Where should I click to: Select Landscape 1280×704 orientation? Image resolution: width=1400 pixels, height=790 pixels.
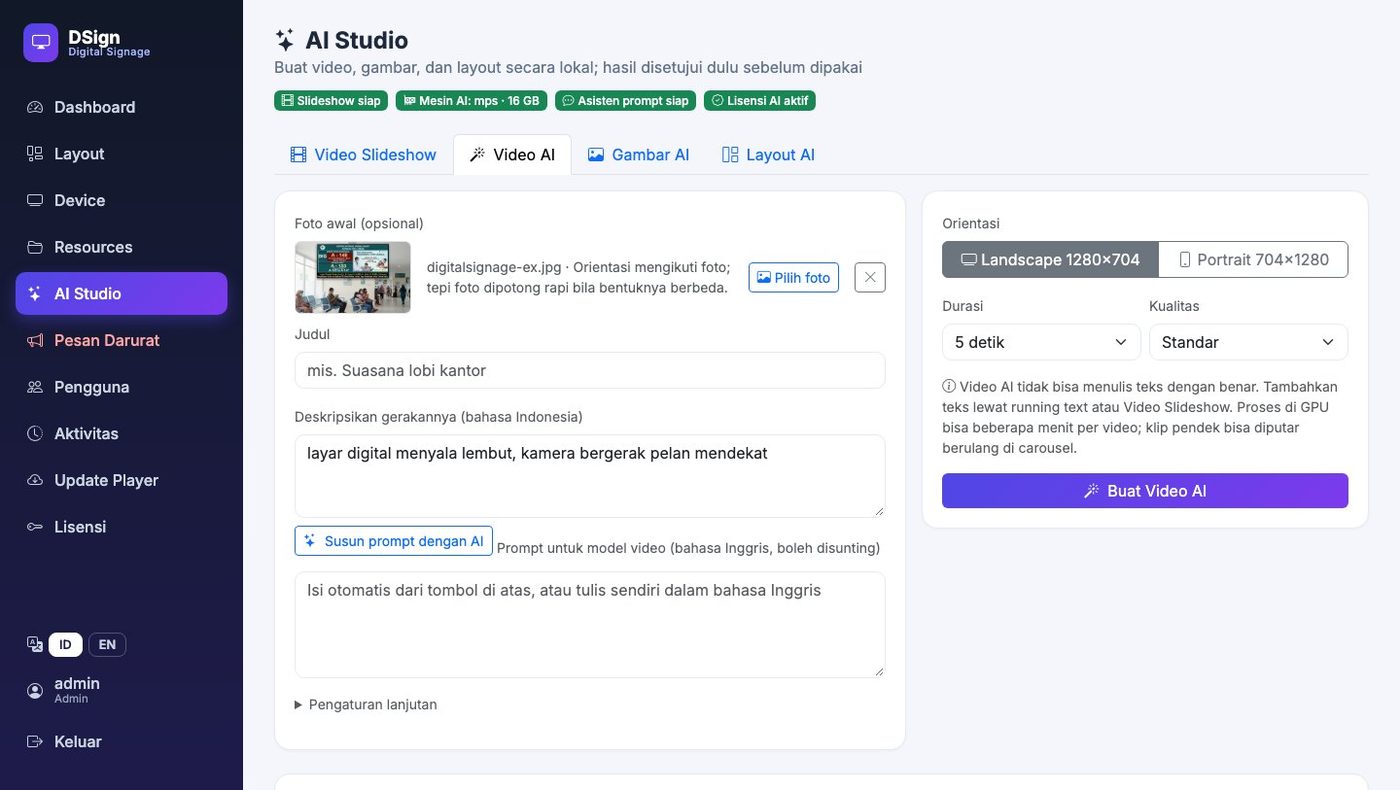pos(1050,259)
